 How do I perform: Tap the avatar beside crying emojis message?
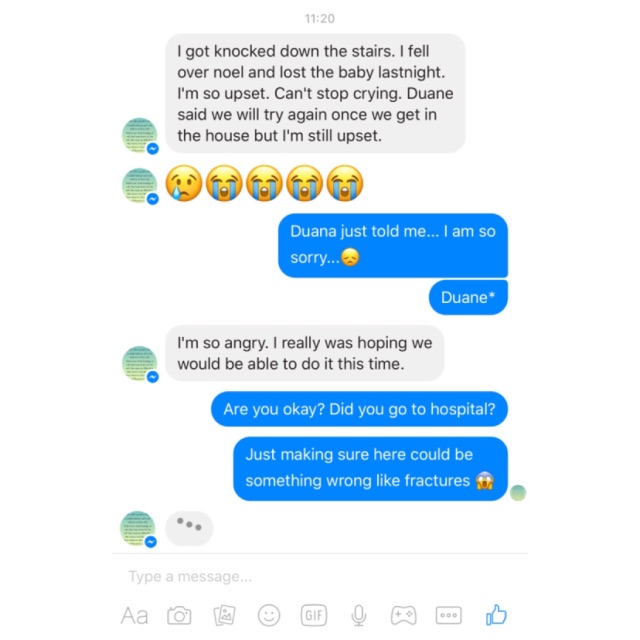(140, 186)
